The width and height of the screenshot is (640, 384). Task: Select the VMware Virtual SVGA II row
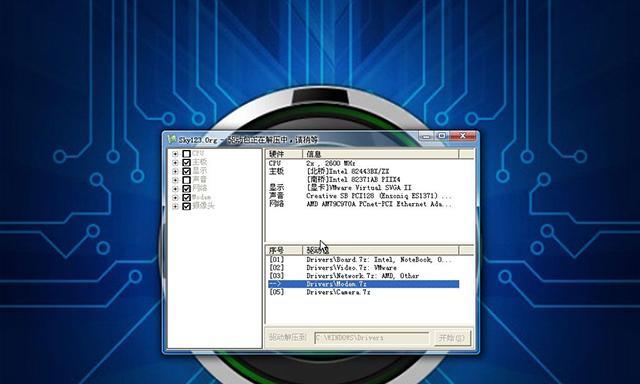click(x=363, y=188)
